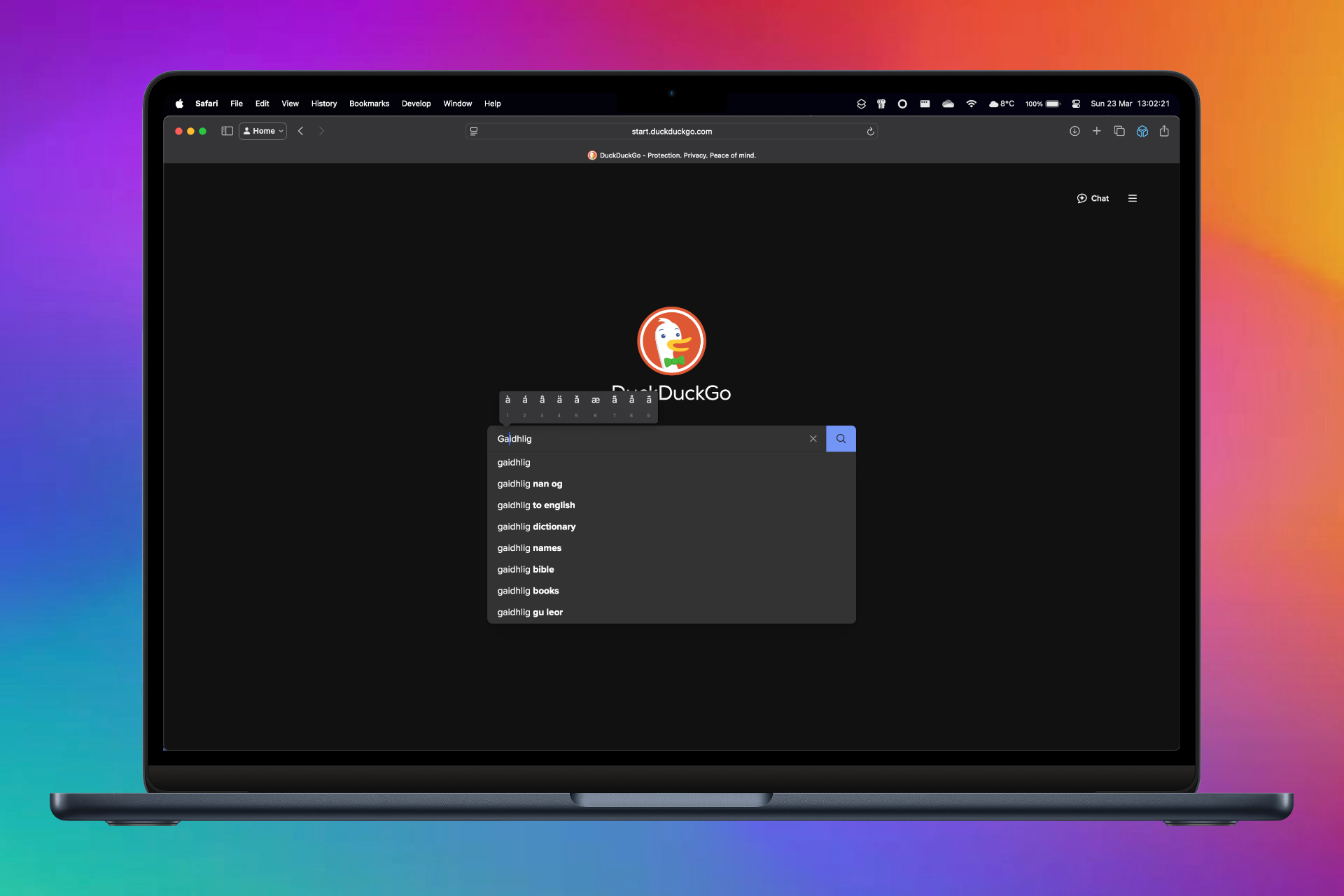Screen dimensions: 1344x896
Task: Open macOS Control Centre
Action: pos(1076,104)
